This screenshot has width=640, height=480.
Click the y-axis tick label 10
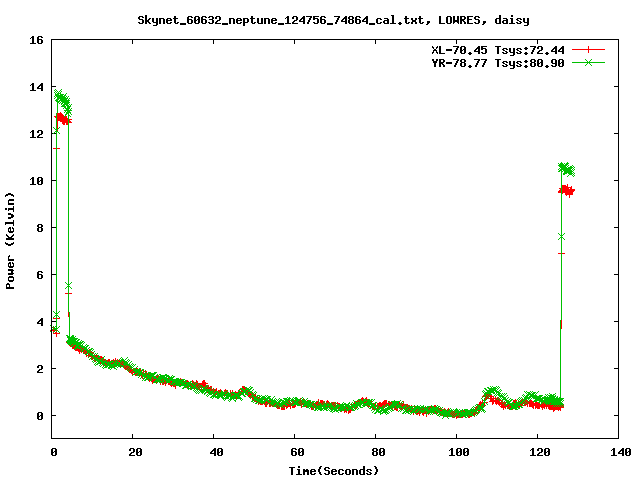(36, 181)
